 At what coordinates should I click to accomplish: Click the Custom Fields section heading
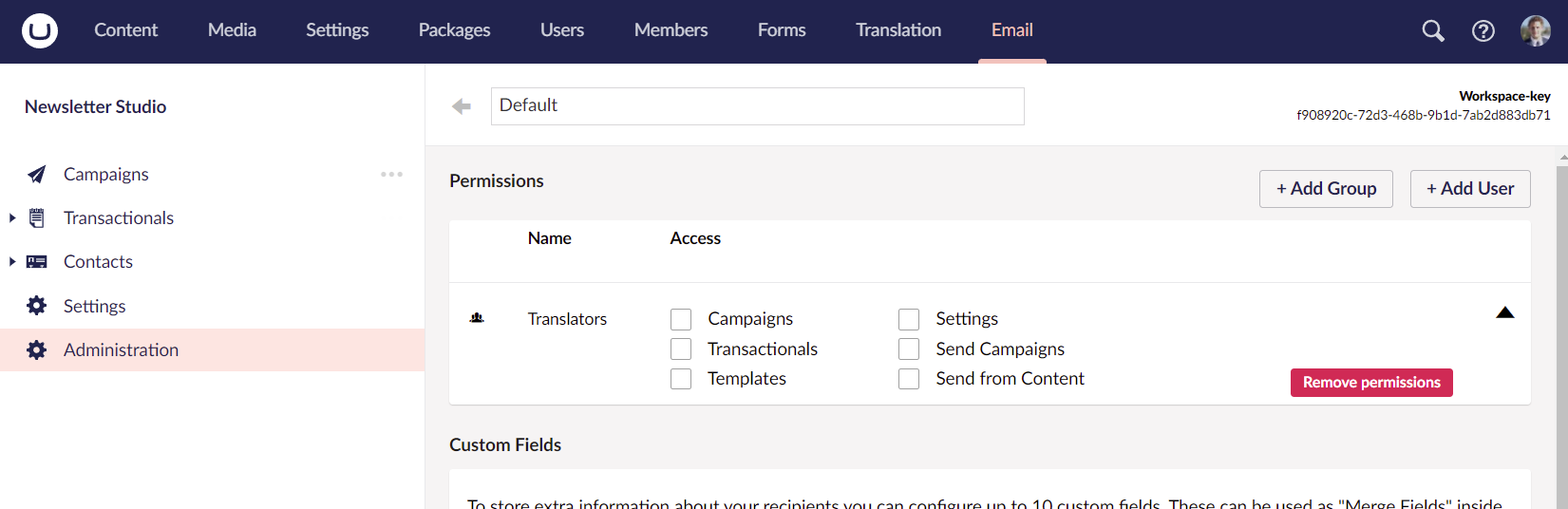click(x=505, y=445)
